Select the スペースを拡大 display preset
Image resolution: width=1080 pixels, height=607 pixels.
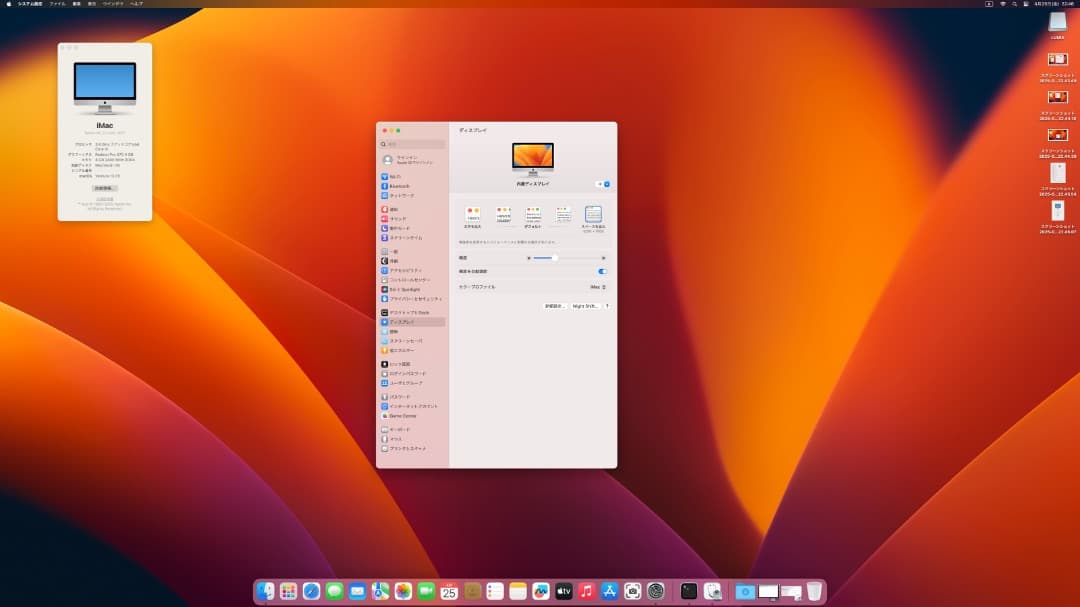595,214
